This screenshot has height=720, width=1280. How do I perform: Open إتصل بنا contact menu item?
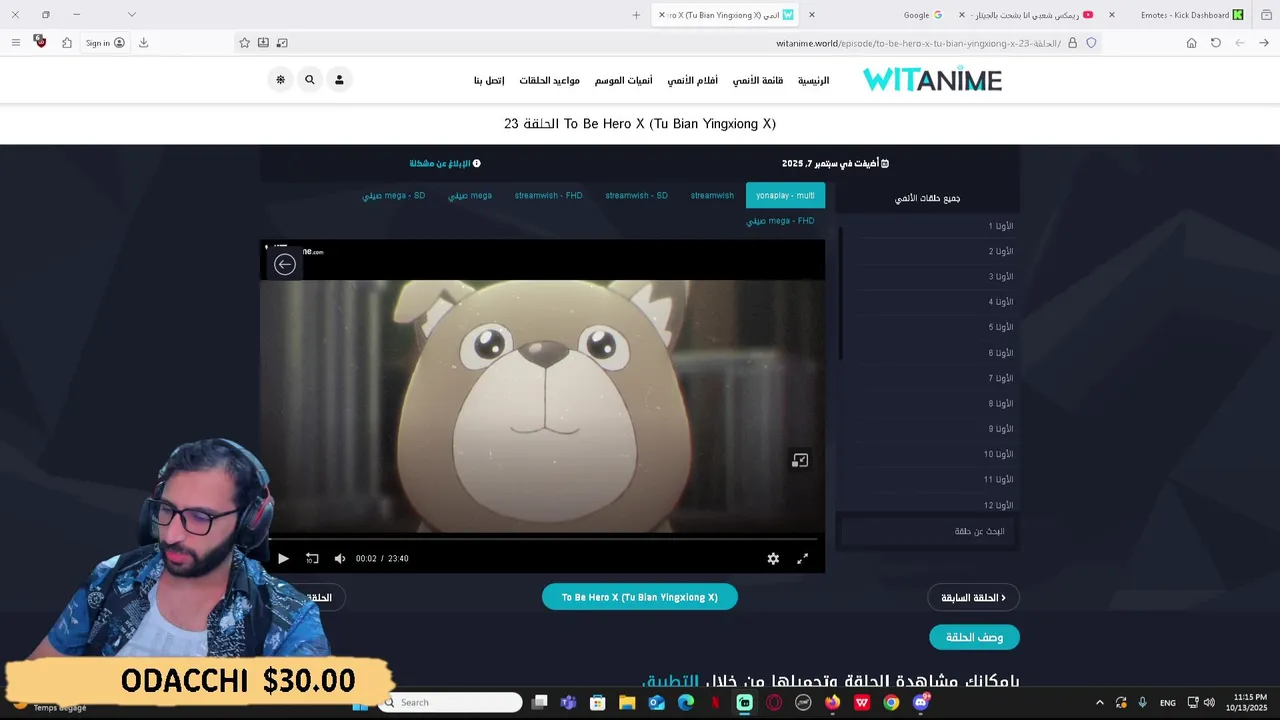(489, 80)
